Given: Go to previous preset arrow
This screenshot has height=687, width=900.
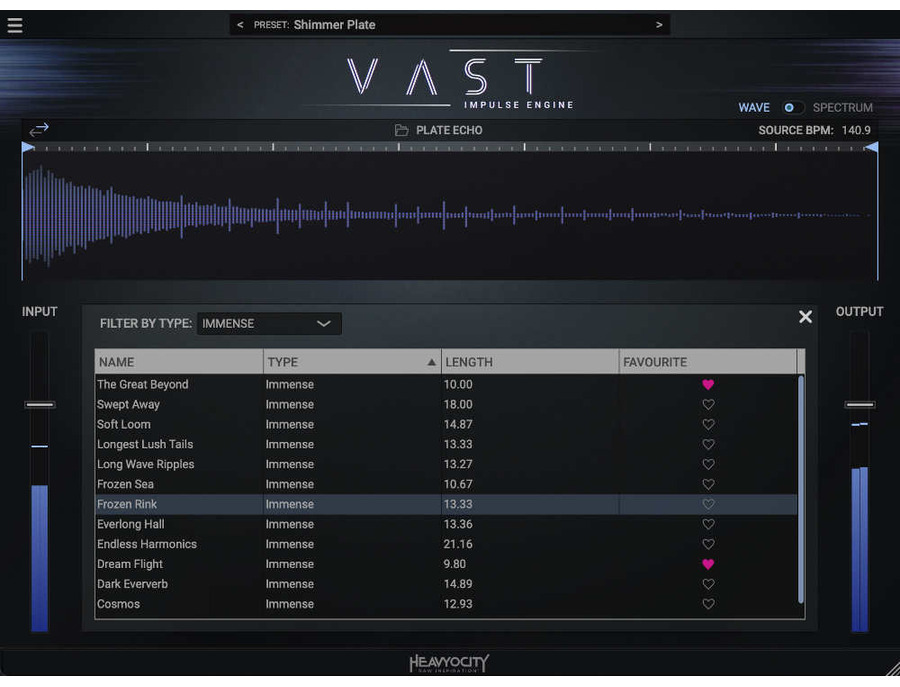Looking at the screenshot, I should tap(240, 25).
